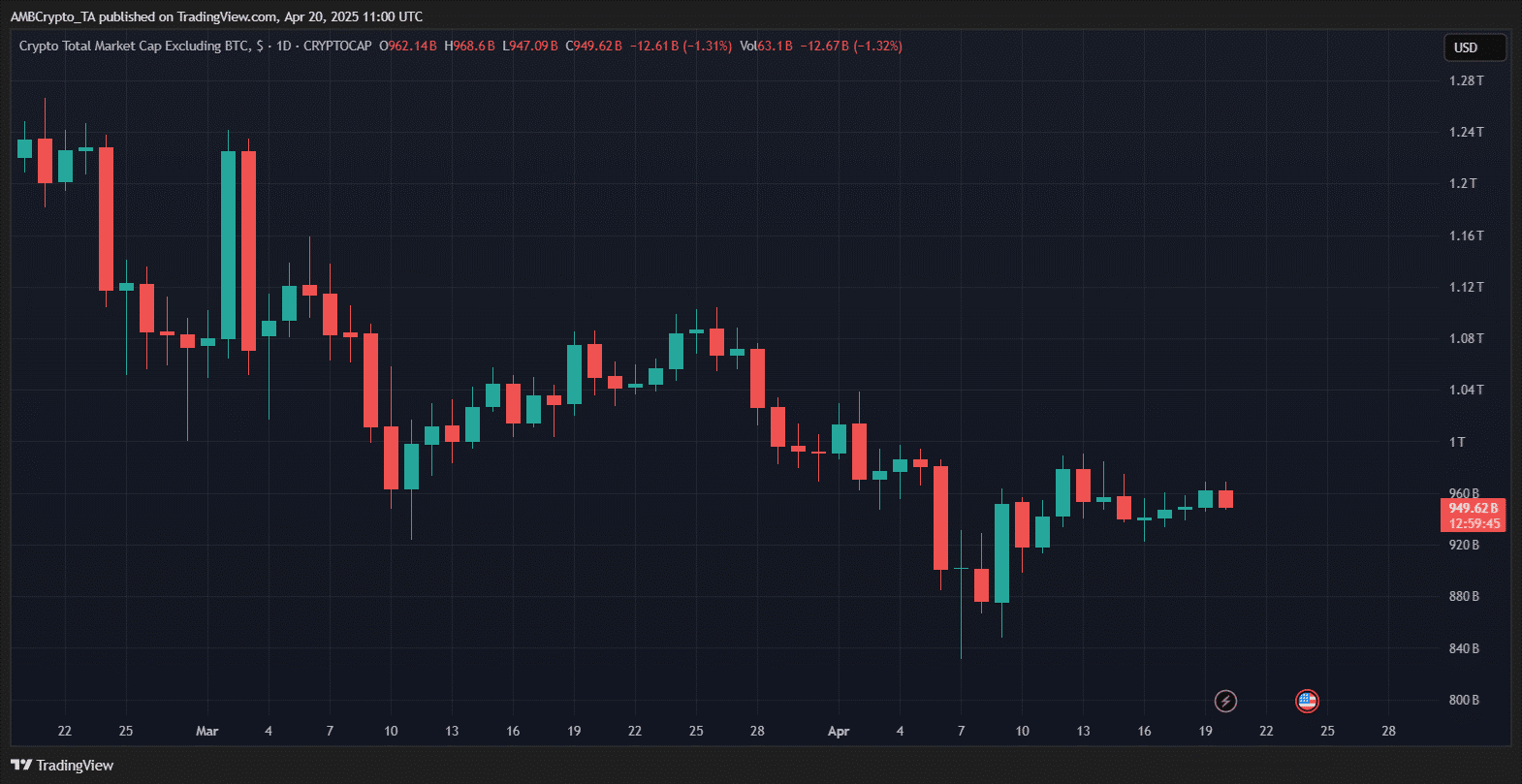Click the Vol 63.1 B volume readout
The width and height of the screenshot is (1522, 784).
[766, 46]
